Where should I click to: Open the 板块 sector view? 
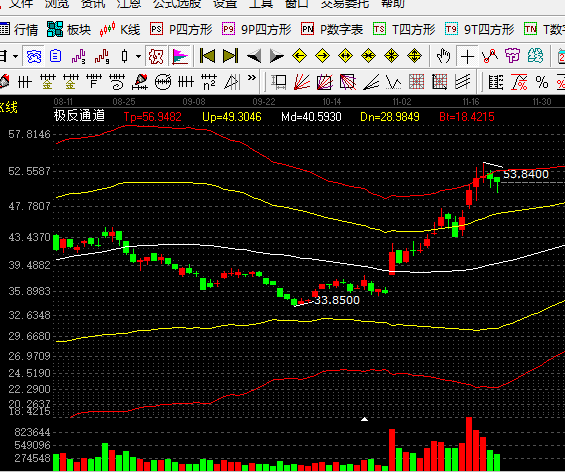[x=68, y=30]
